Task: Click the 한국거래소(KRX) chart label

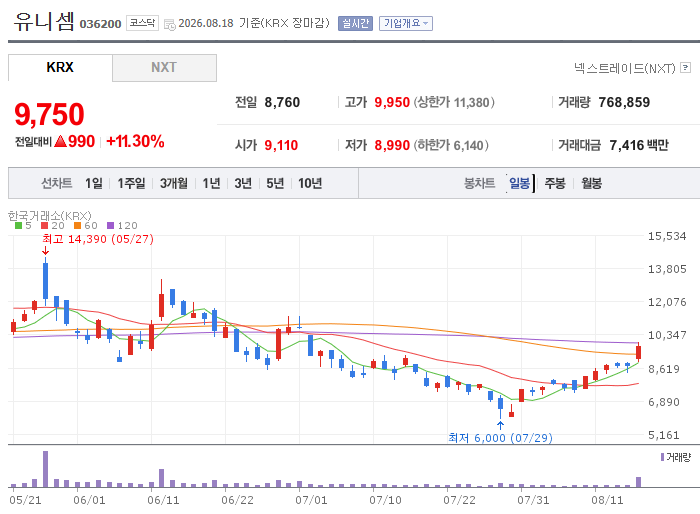Action: click(50, 216)
